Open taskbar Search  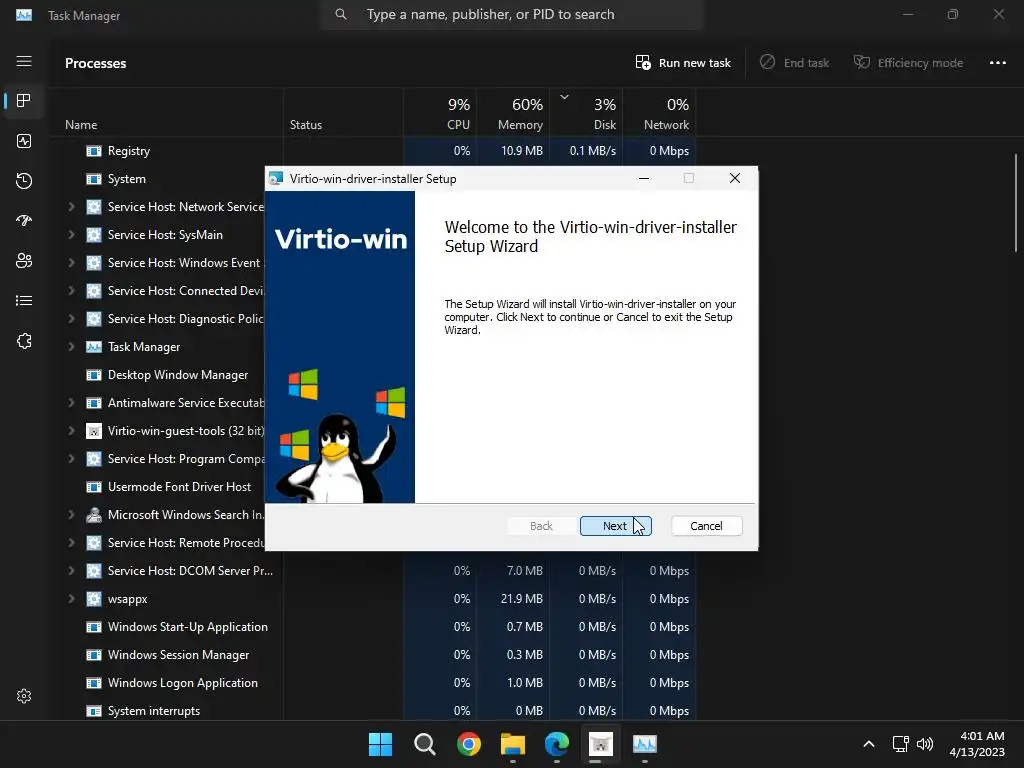(x=424, y=744)
